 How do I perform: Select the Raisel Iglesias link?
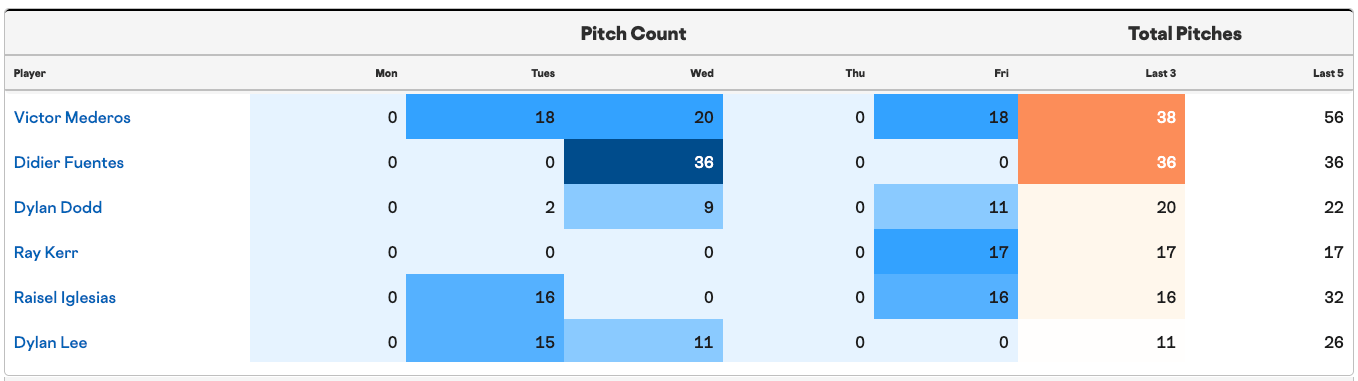click(65, 298)
